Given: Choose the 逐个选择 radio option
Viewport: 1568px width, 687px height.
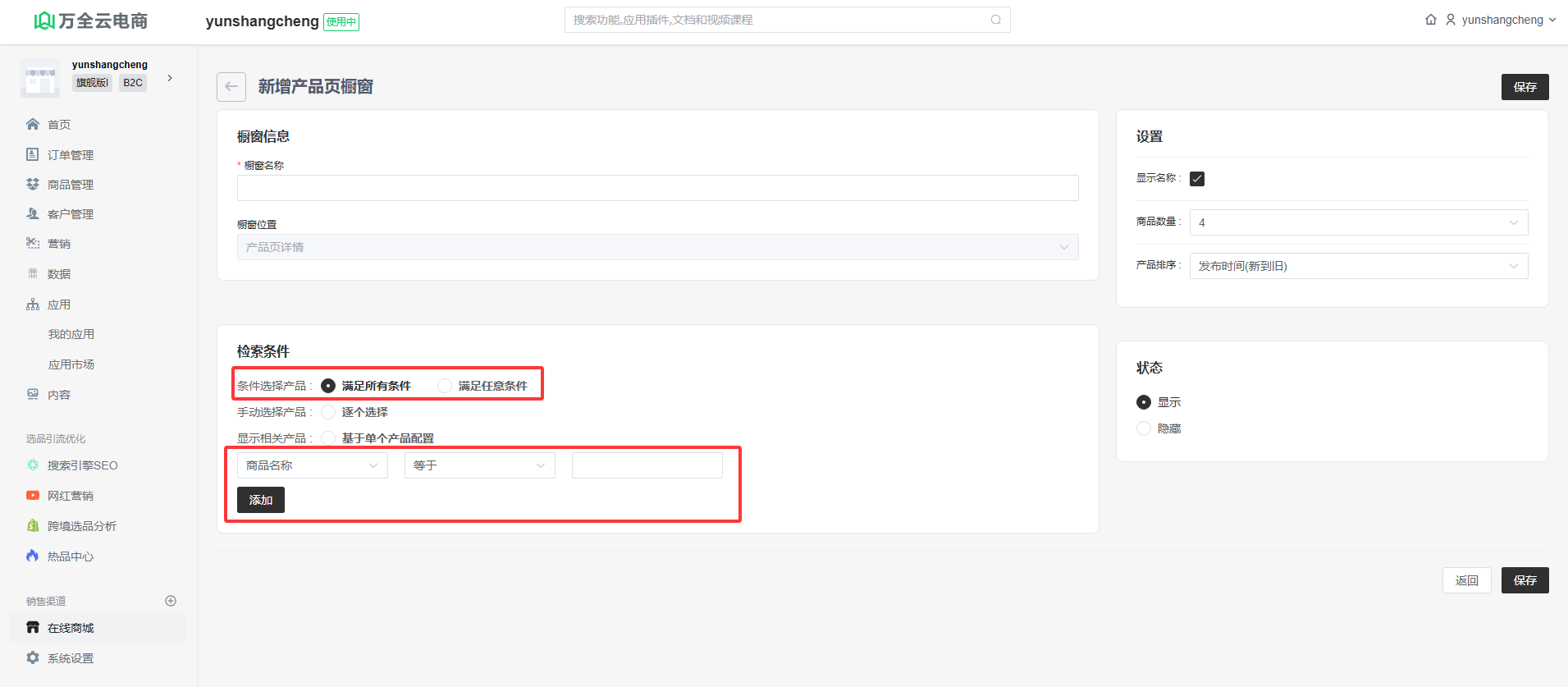Looking at the screenshot, I should 328,412.
